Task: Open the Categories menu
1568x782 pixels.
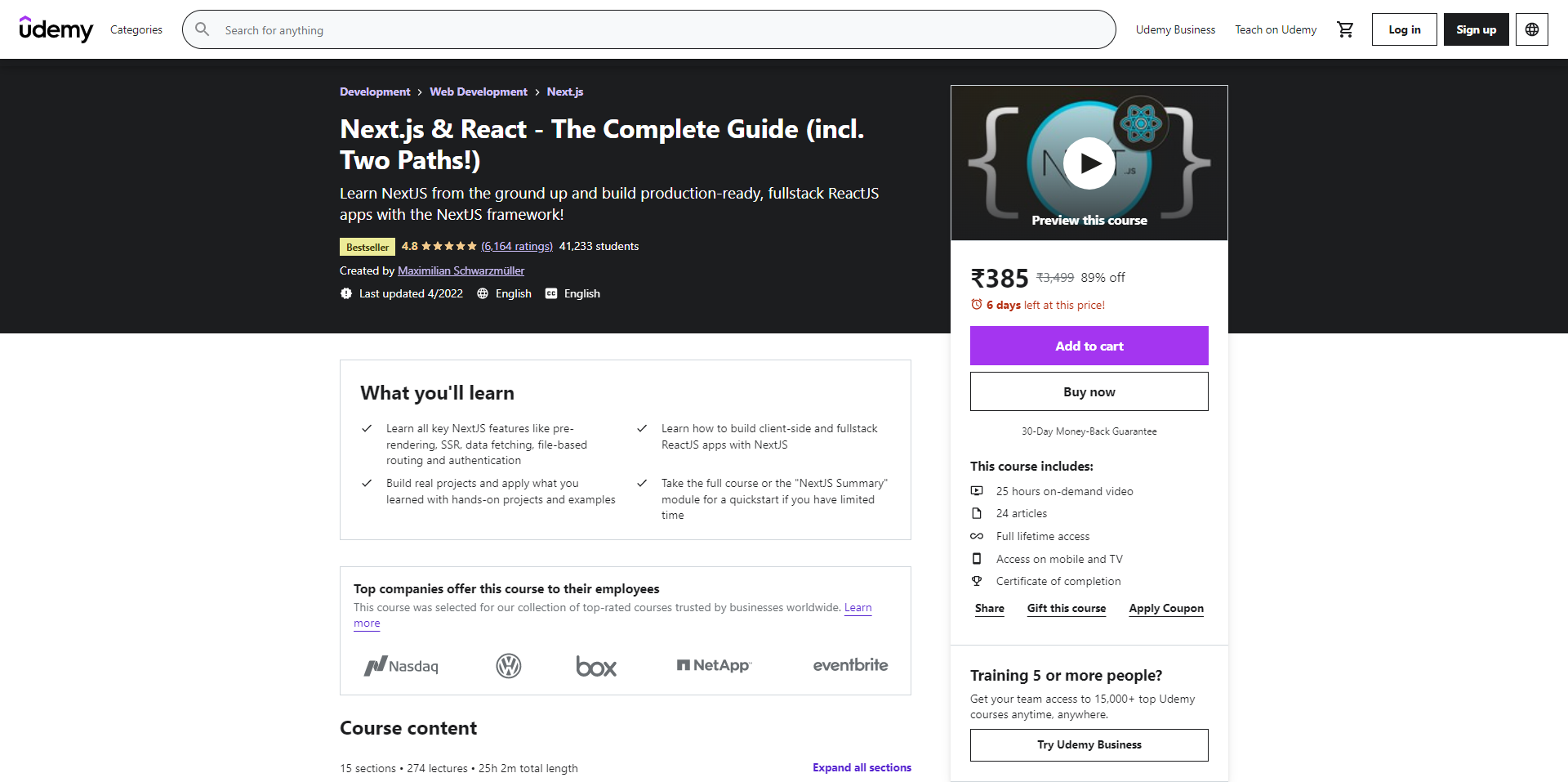Action: click(x=136, y=29)
